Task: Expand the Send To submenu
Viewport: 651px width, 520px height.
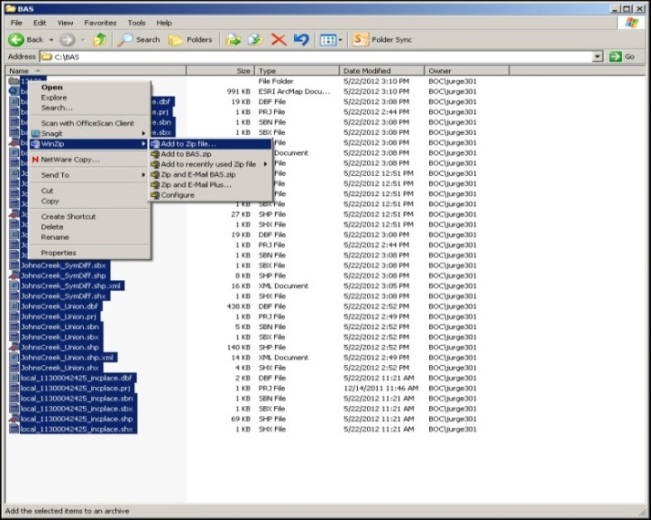Action: pos(55,175)
